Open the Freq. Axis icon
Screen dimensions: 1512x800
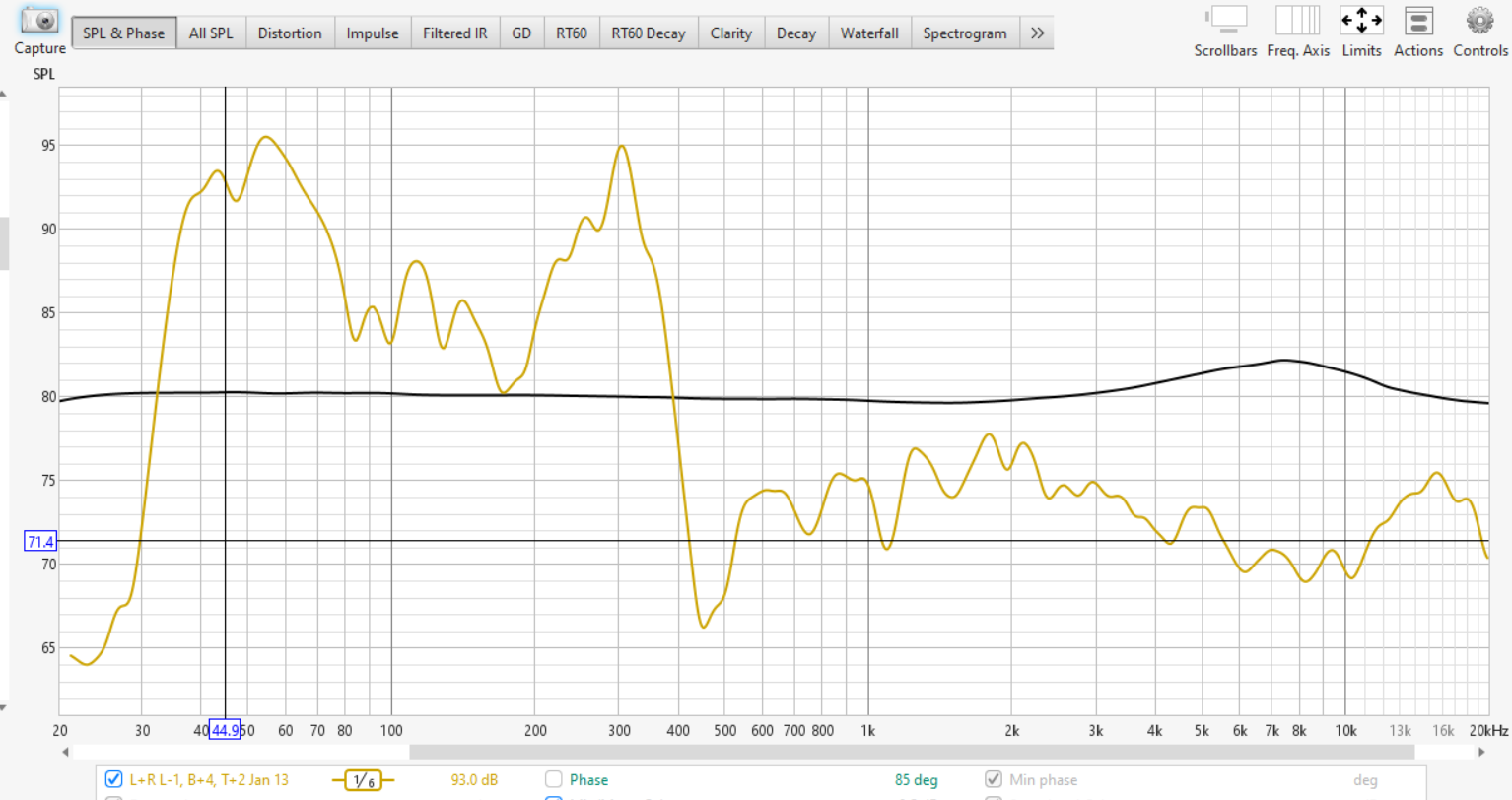point(1297,21)
